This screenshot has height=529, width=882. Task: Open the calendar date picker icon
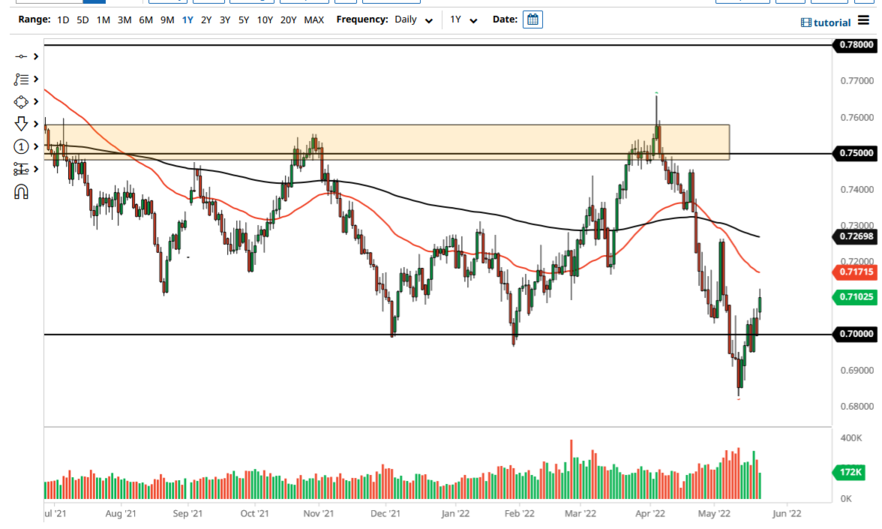point(533,20)
